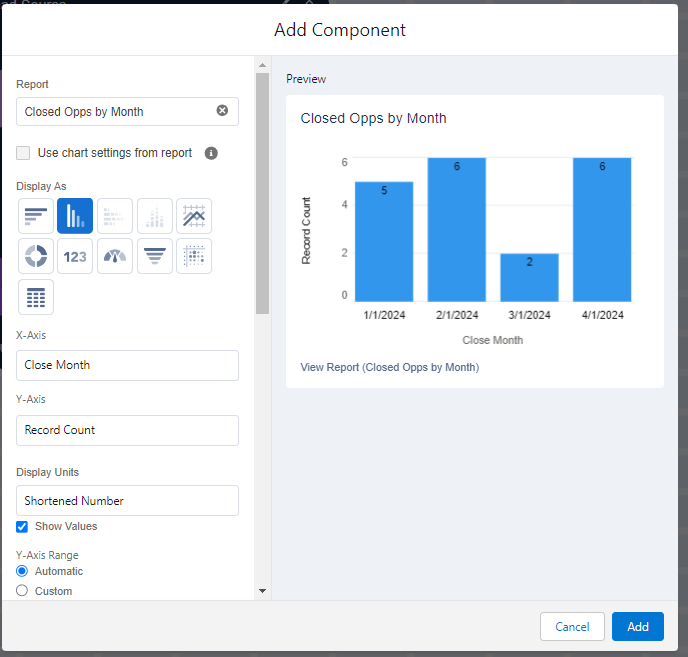Choose the funnel chart icon
Image resolution: width=688 pixels, height=657 pixels.
click(x=155, y=256)
